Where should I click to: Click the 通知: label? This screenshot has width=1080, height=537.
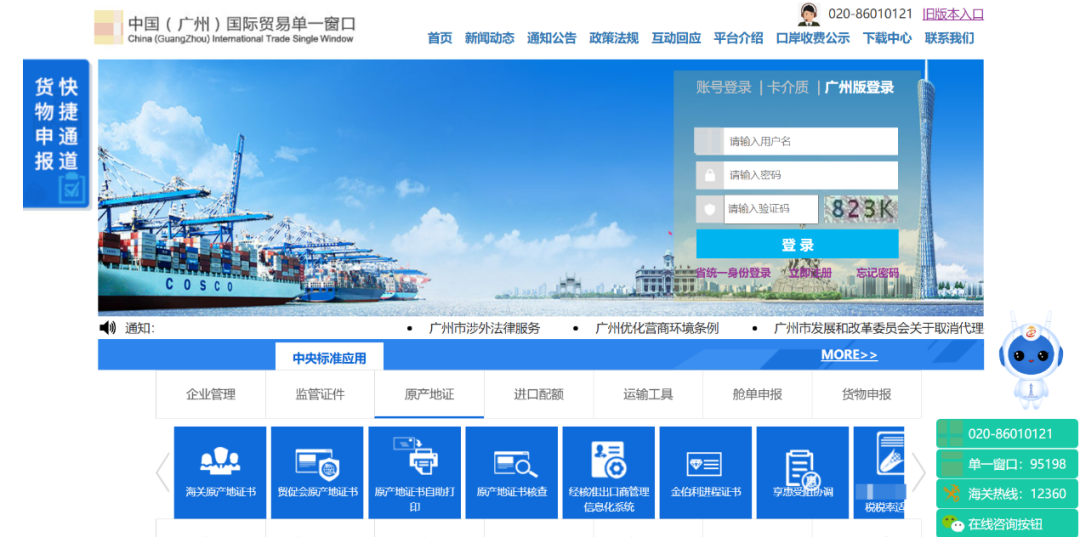point(140,328)
